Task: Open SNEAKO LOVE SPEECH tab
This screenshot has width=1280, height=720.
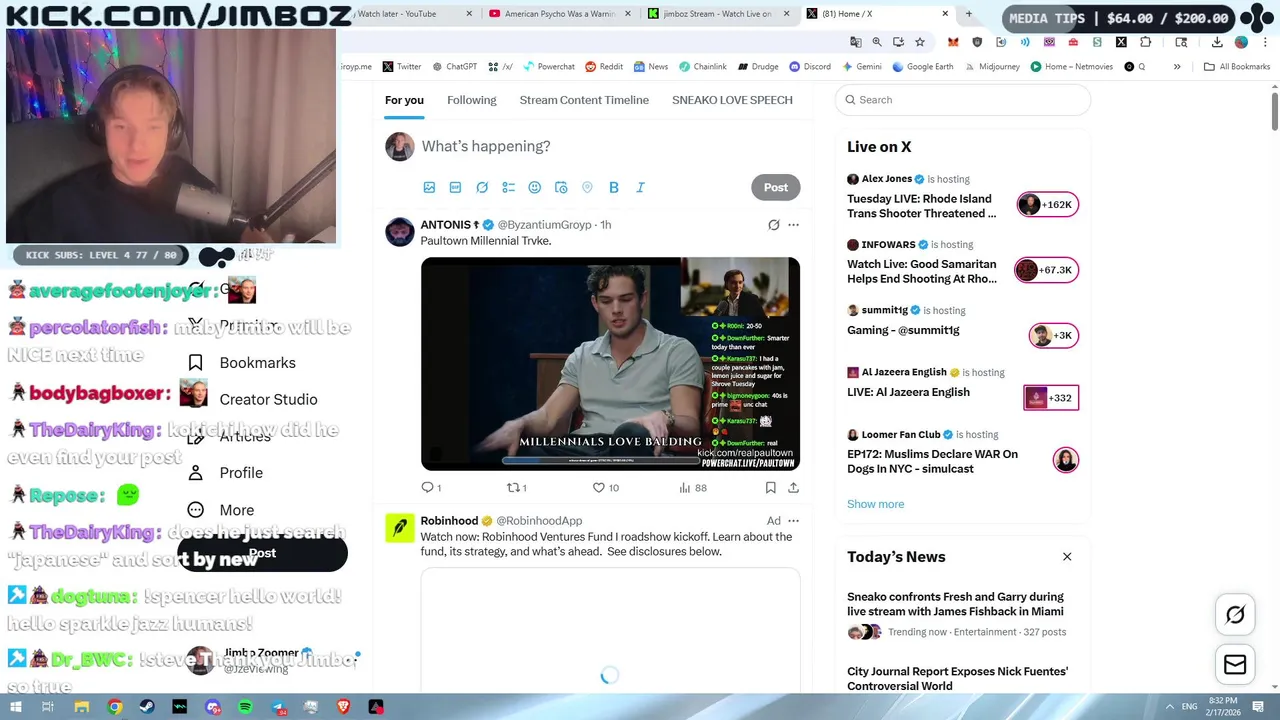Action: point(732,100)
